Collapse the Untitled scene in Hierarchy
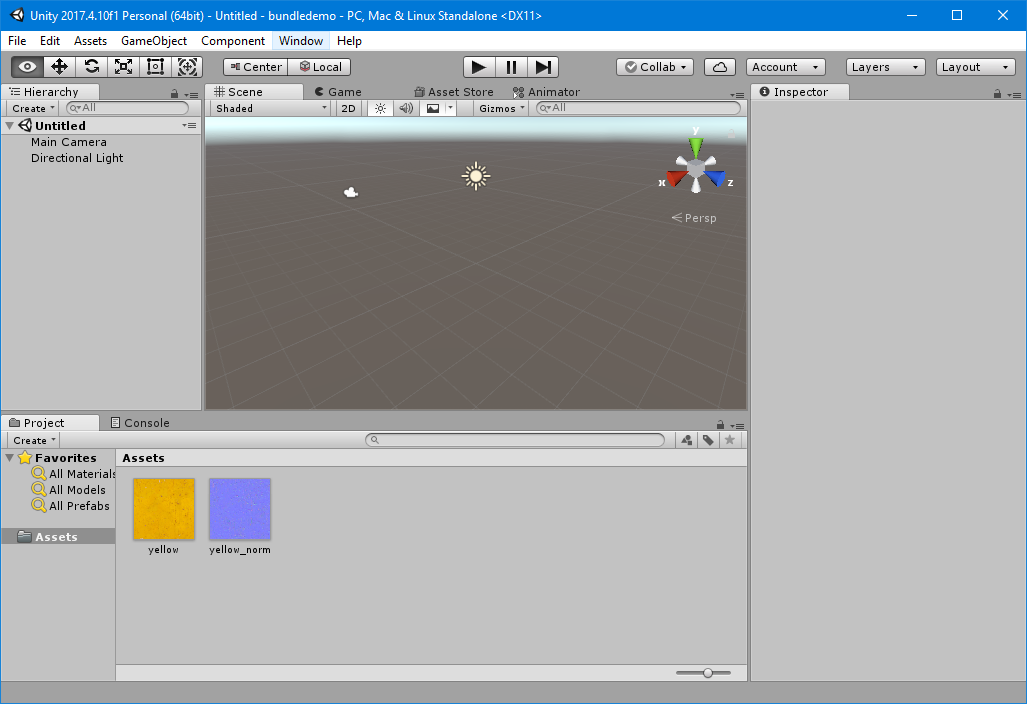The width and height of the screenshot is (1027, 704). [x=10, y=126]
